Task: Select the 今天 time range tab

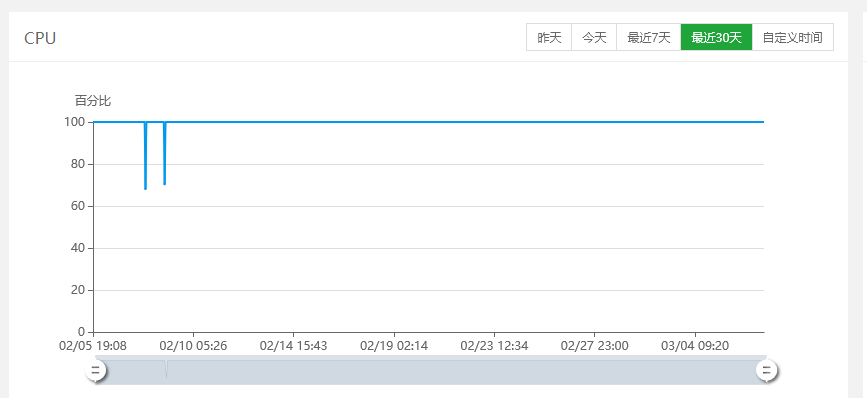Action: coord(594,37)
